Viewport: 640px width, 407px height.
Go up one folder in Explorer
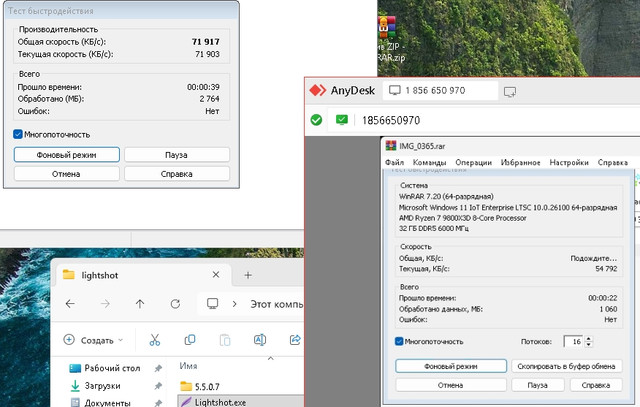(140, 304)
